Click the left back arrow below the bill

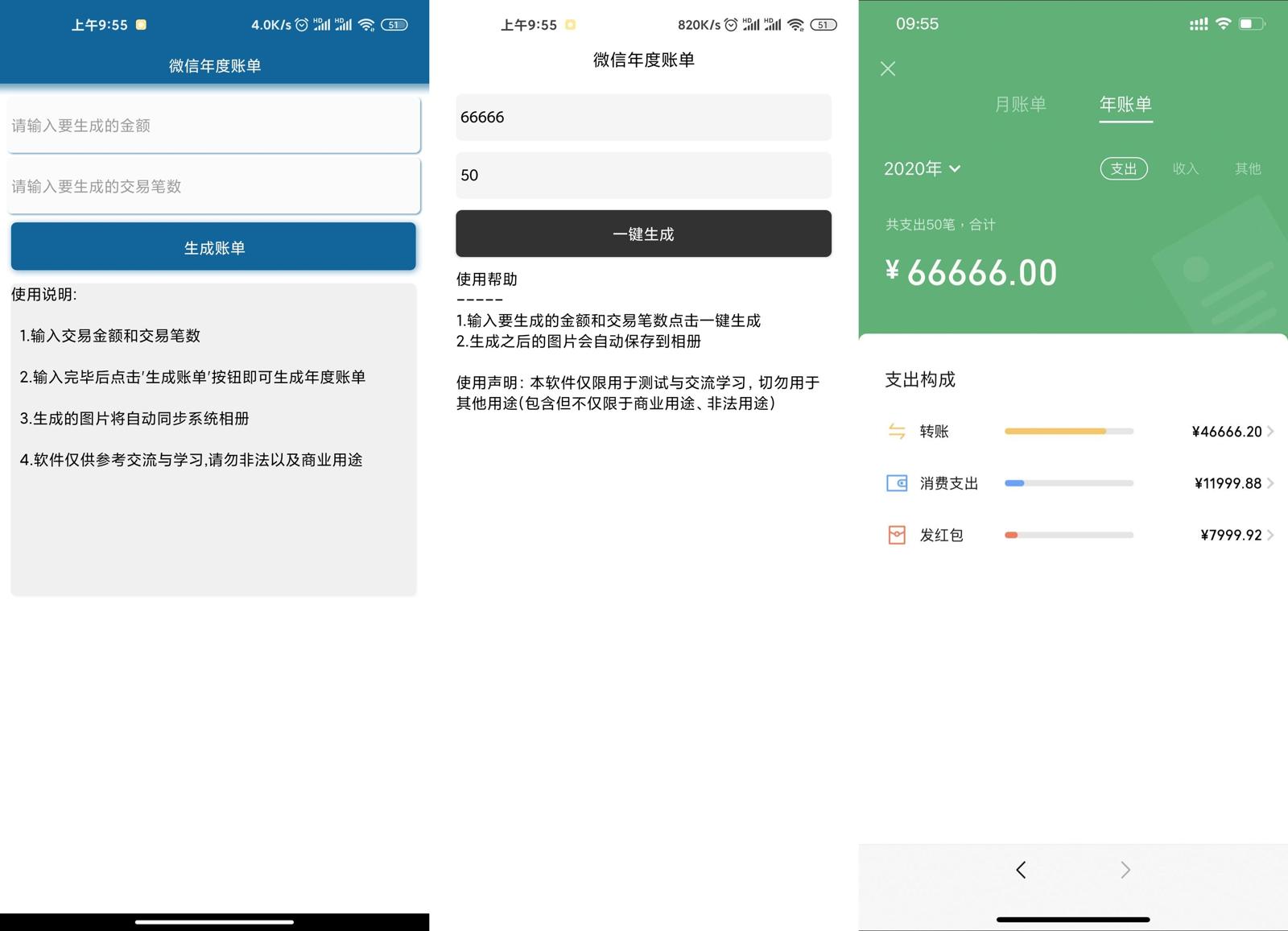point(1020,871)
